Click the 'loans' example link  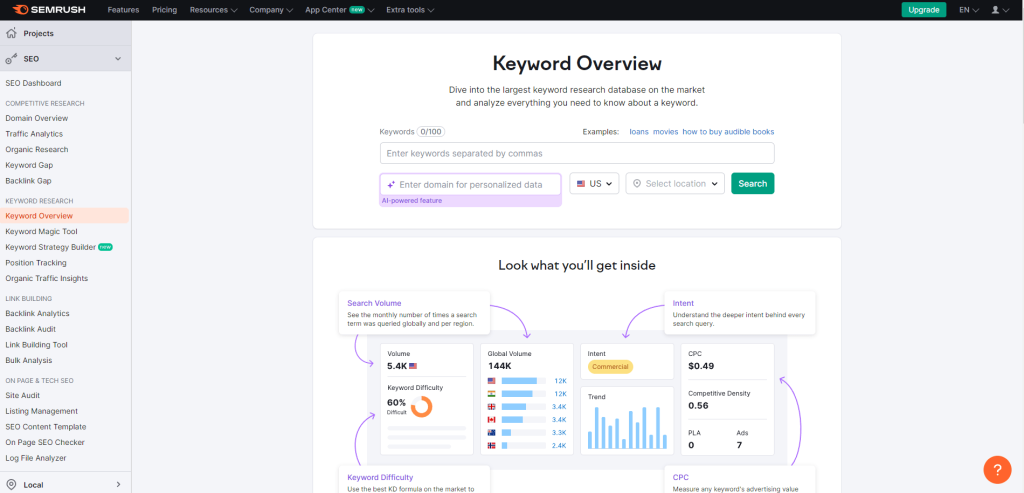click(639, 131)
